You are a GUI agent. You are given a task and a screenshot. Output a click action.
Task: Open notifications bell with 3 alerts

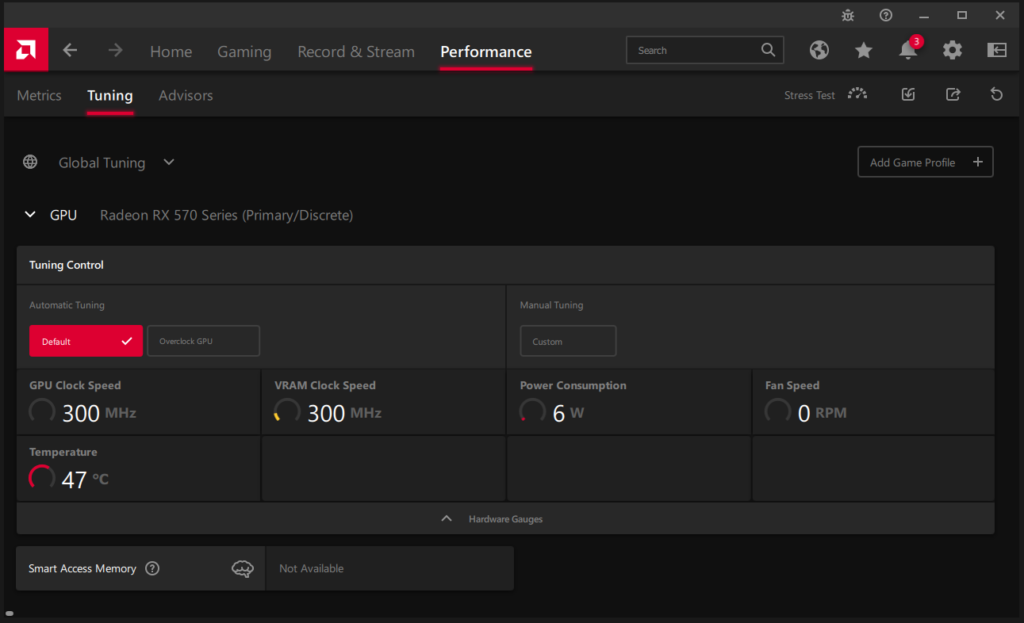click(909, 49)
